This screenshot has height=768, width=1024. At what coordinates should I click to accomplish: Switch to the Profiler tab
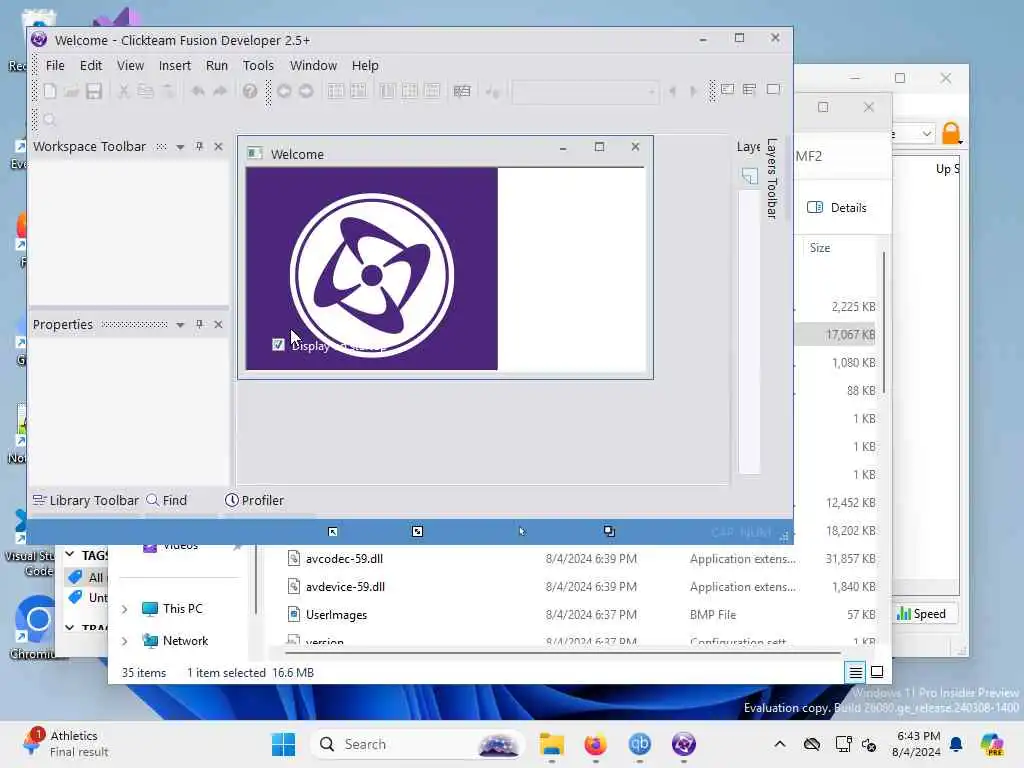[254, 500]
